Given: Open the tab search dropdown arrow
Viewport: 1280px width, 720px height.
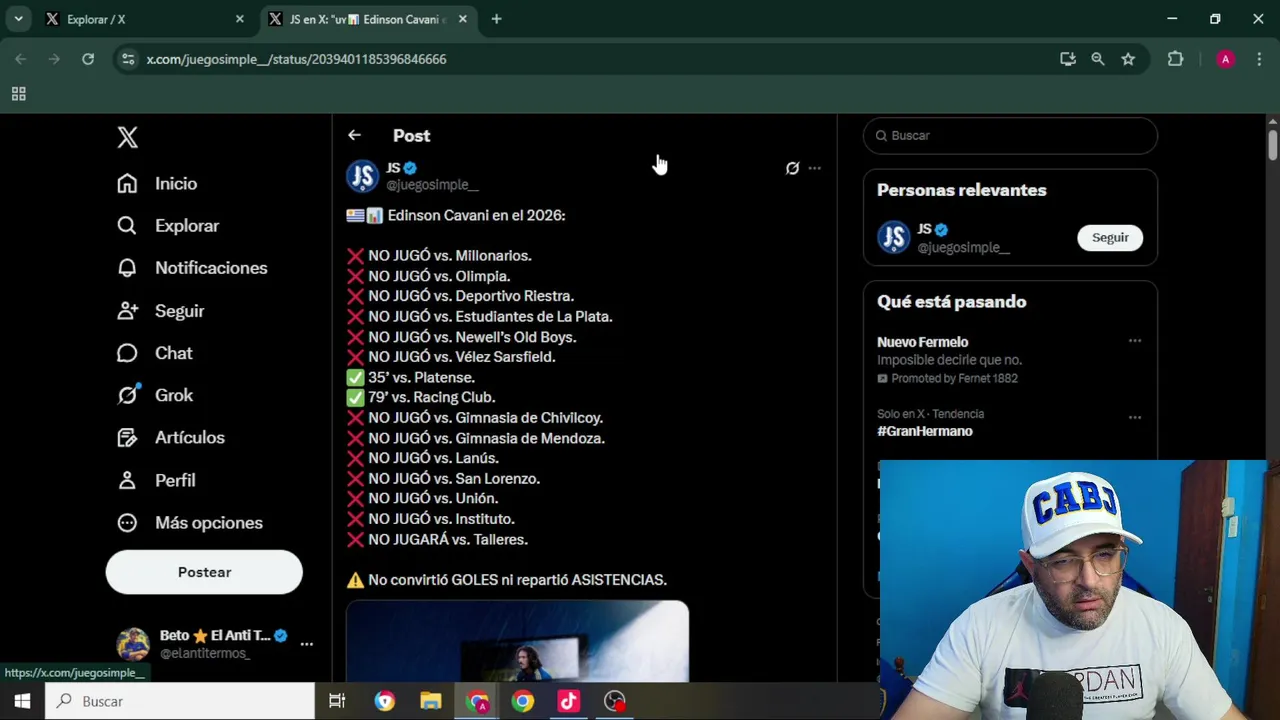Looking at the screenshot, I should (x=18, y=19).
